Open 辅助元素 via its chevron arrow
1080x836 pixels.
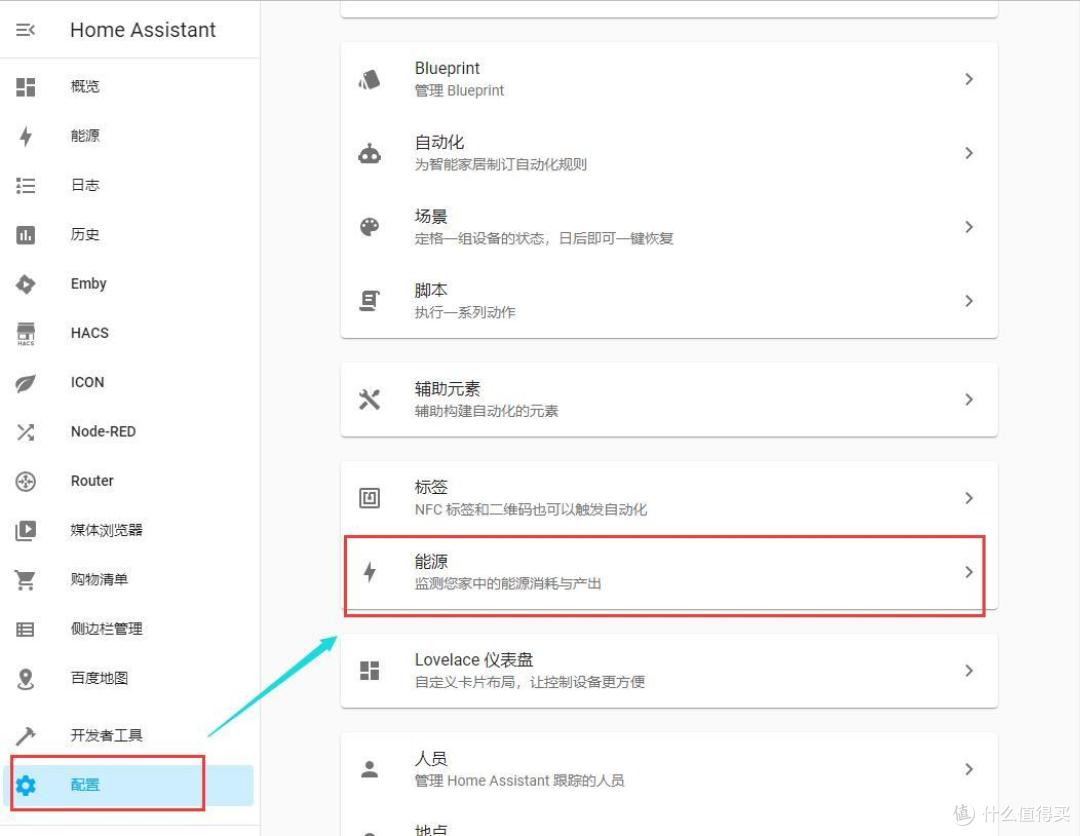968,399
